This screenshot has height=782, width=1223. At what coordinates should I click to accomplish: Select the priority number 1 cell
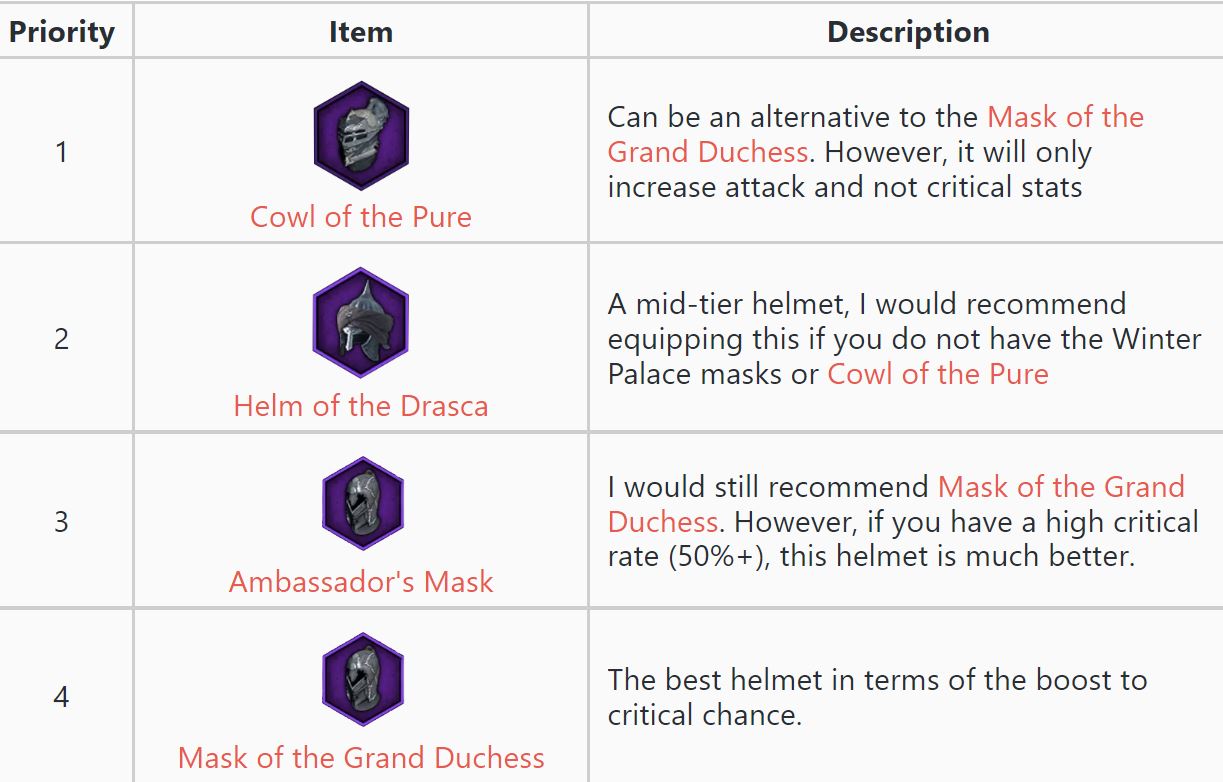[x=62, y=152]
